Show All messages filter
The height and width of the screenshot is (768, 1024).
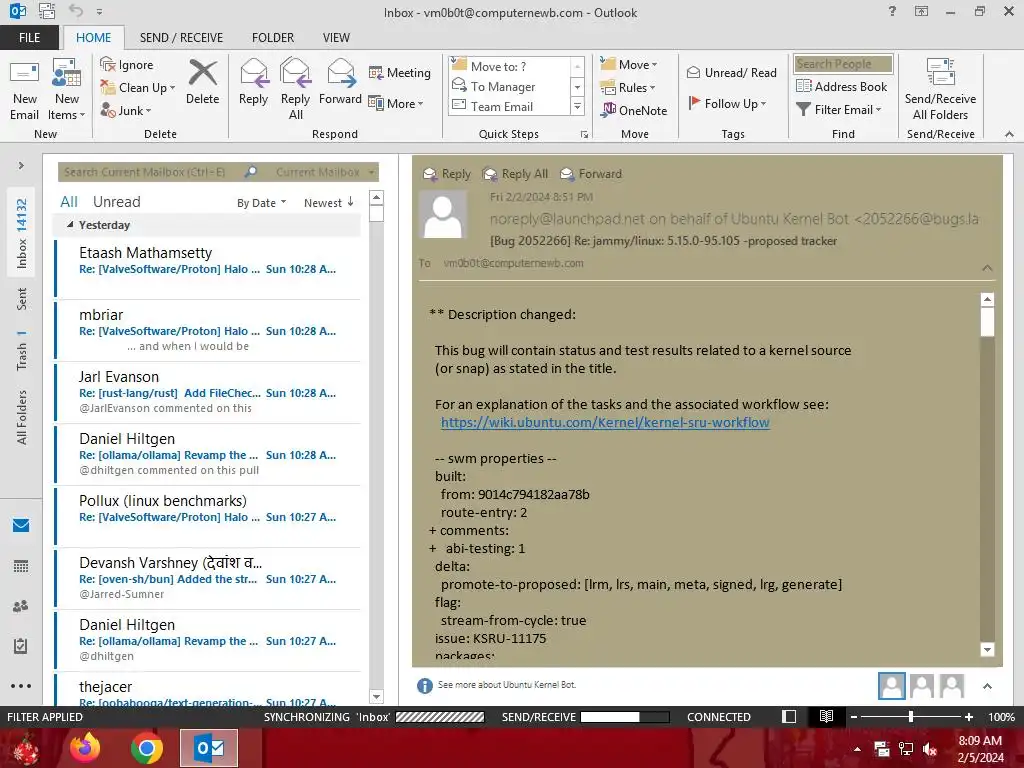click(69, 202)
